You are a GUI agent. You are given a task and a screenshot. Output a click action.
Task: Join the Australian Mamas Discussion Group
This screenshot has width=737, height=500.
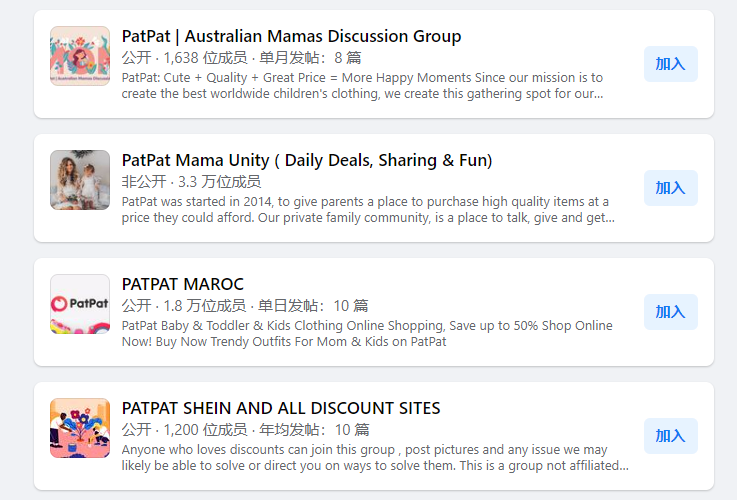670,64
